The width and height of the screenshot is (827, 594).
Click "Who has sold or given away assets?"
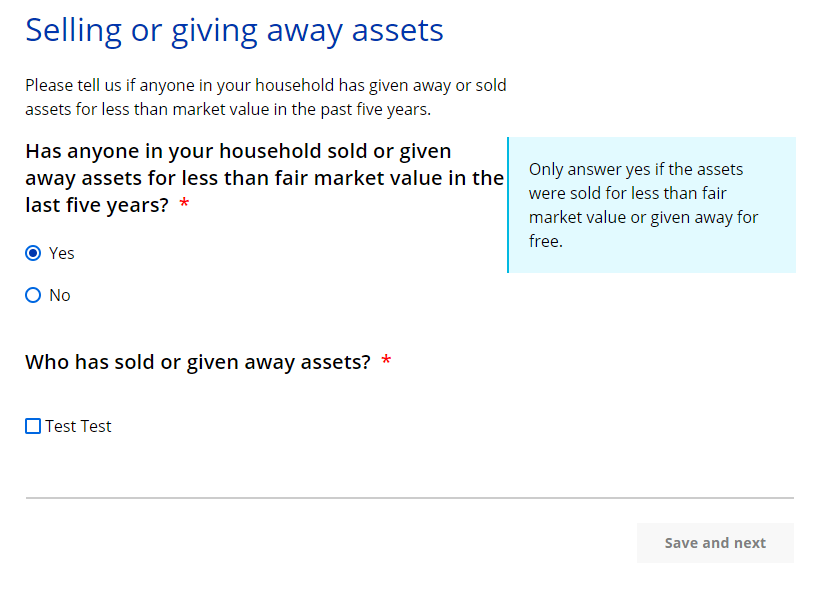(x=198, y=362)
